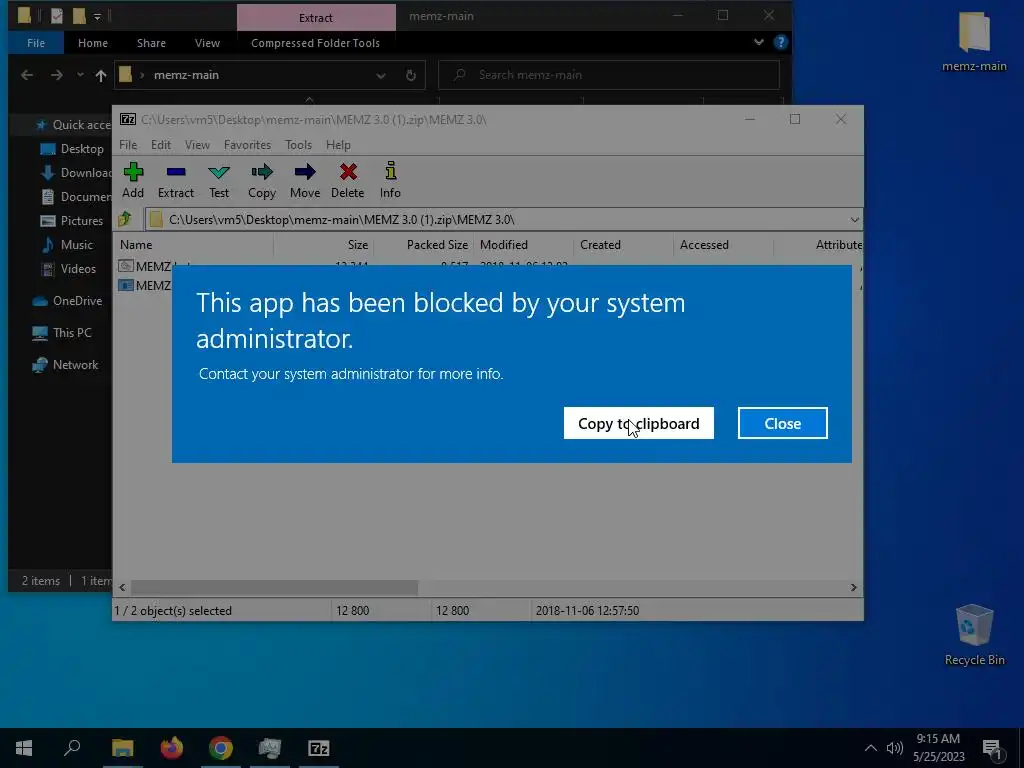Click the Explorer Up arrow
Screen dimensions: 1024x768
(101, 75)
